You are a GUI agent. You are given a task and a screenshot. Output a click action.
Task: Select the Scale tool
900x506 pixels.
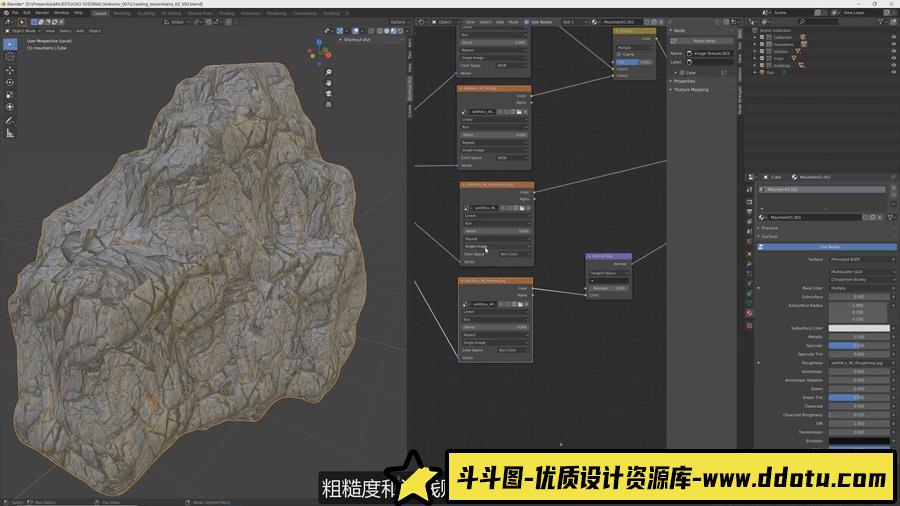pyautogui.click(x=10, y=95)
